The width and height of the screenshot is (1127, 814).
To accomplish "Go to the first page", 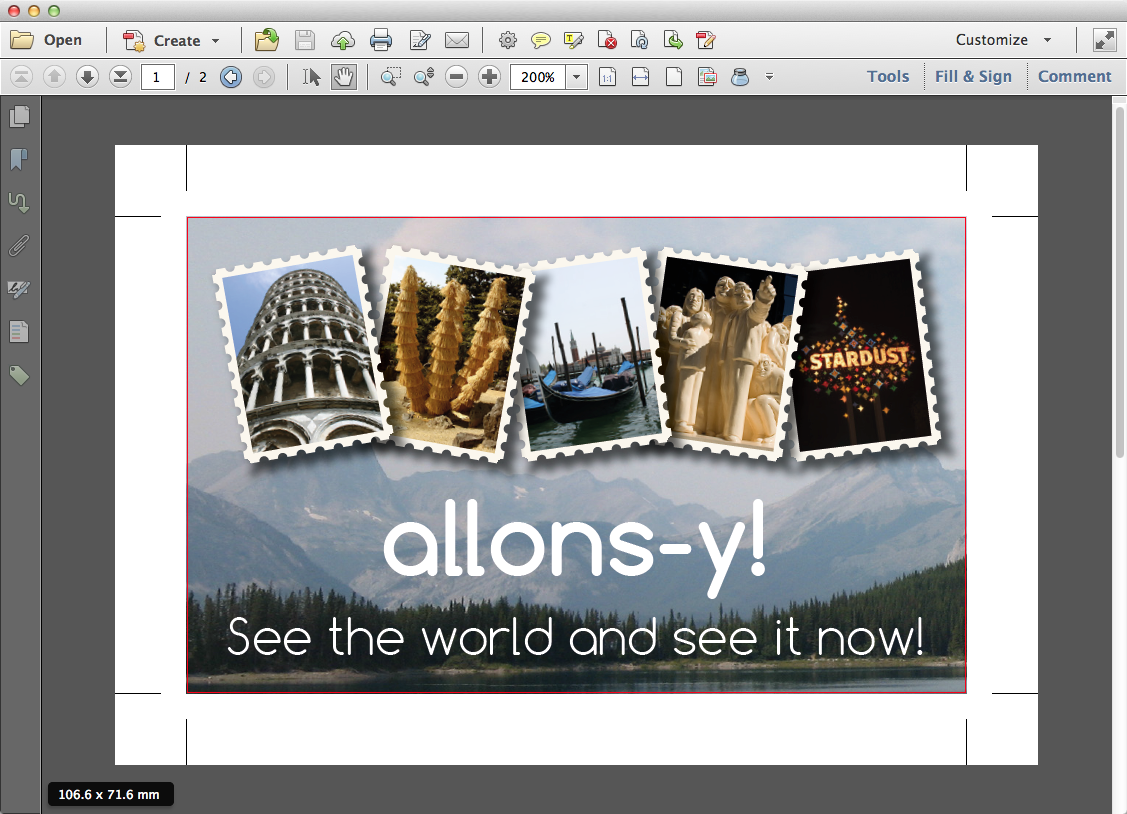I will click(x=22, y=77).
